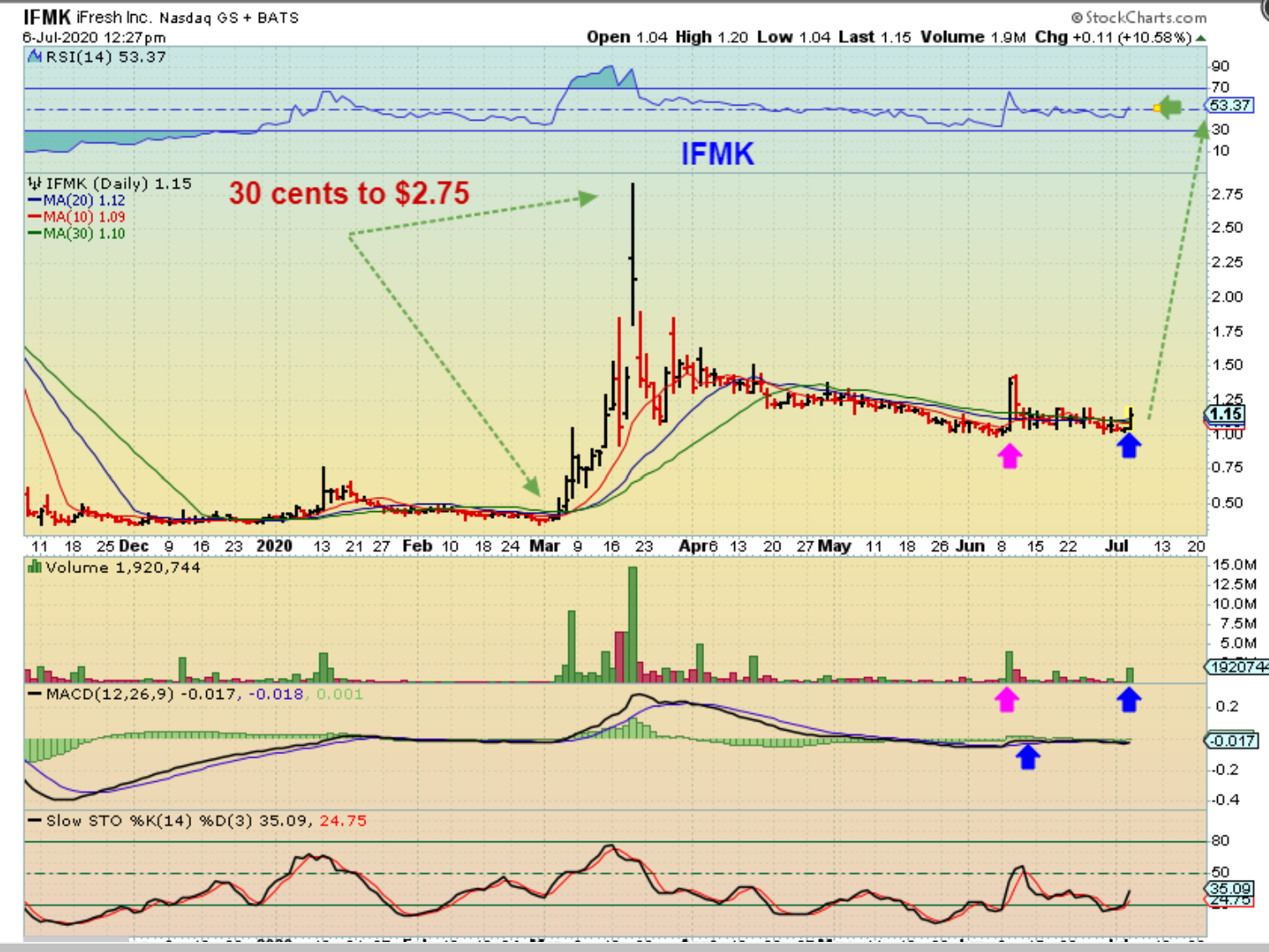Image resolution: width=1269 pixels, height=952 pixels.
Task: Click the 'Apr' label on date axis
Action: tap(692, 546)
